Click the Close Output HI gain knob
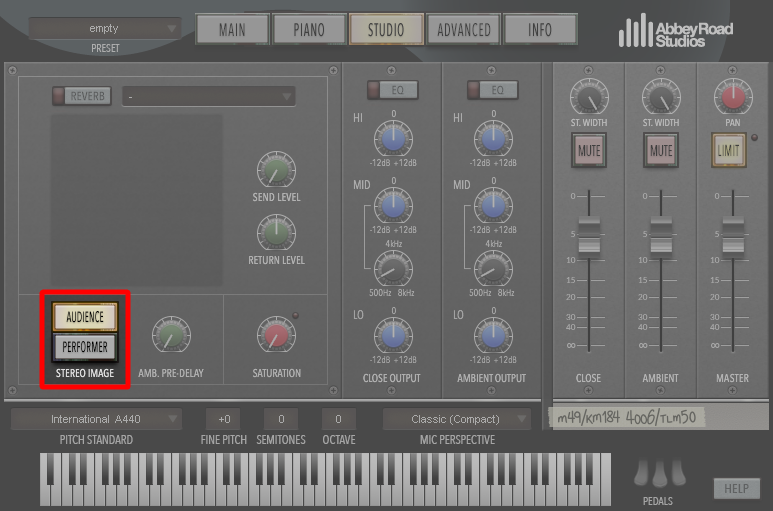773x511 pixels. [x=393, y=139]
